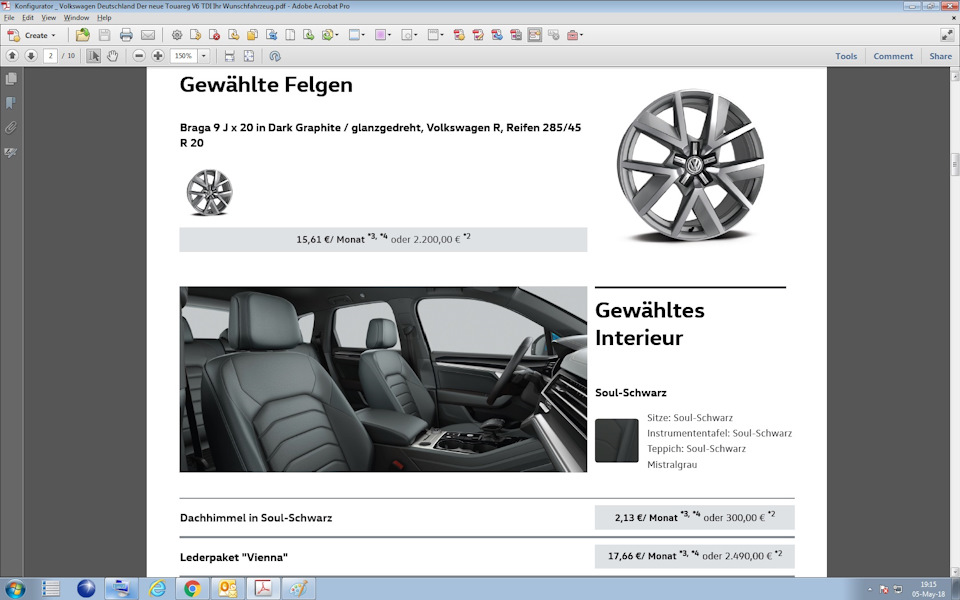This screenshot has height=600, width=960.
Task: Show the Signatures panel
Action: 11,152
